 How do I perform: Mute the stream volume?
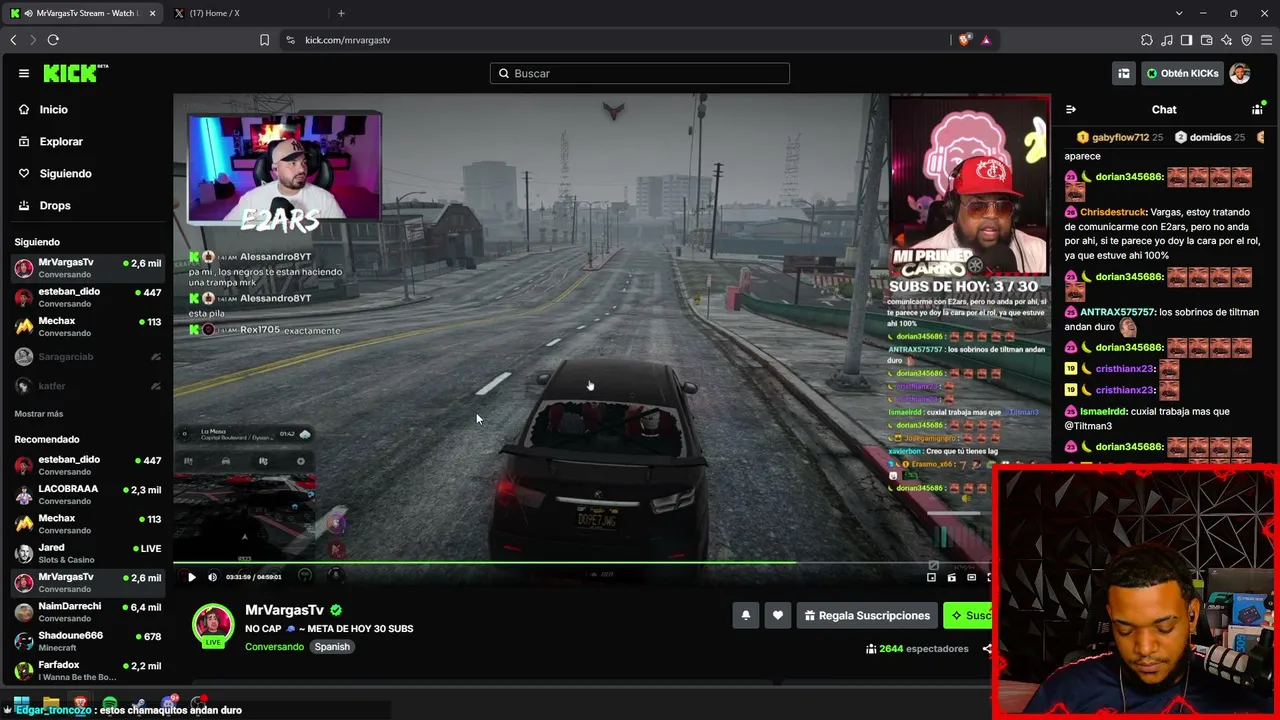tap(212, 577)
